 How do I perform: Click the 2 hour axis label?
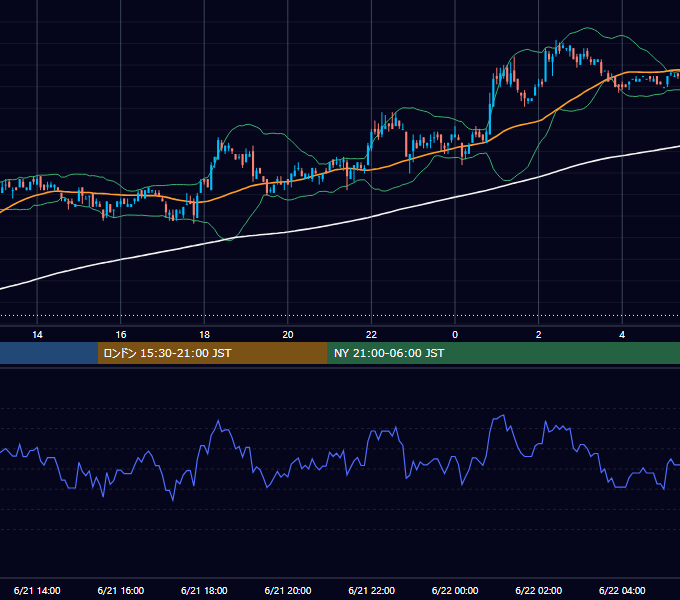pyautogui.click(x=539, y=335)
